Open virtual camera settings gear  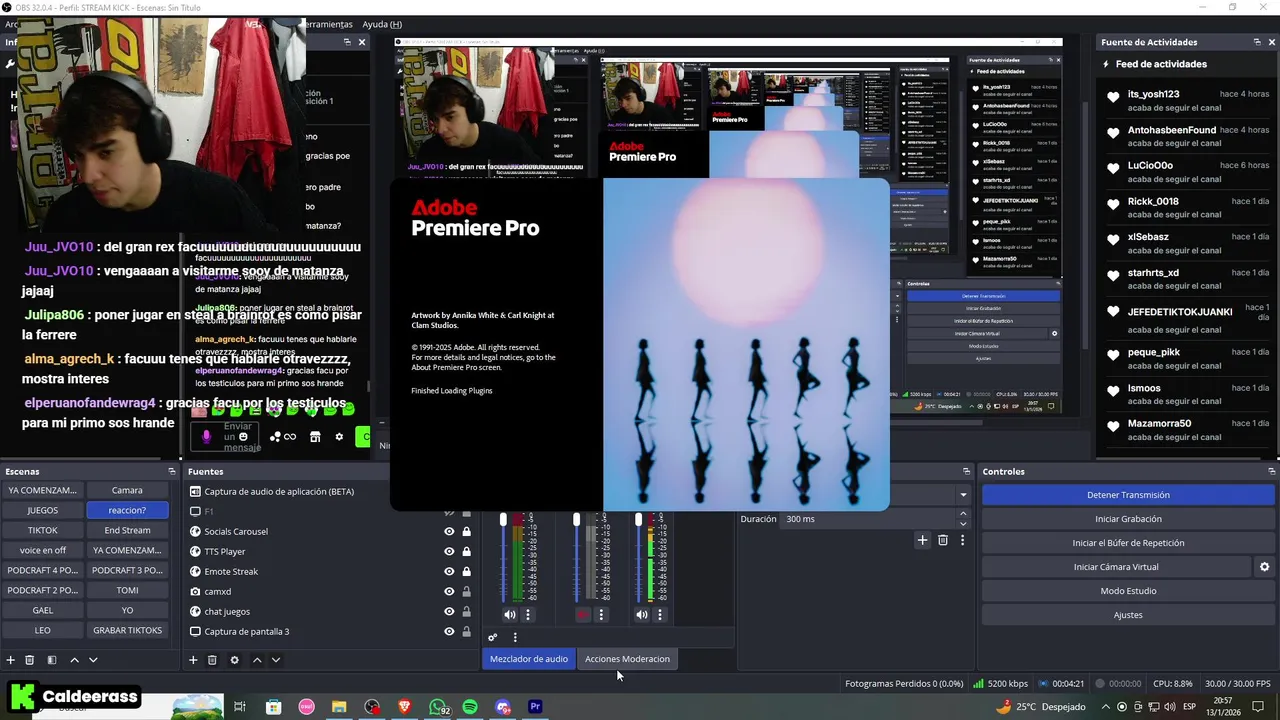point(1264,567)
